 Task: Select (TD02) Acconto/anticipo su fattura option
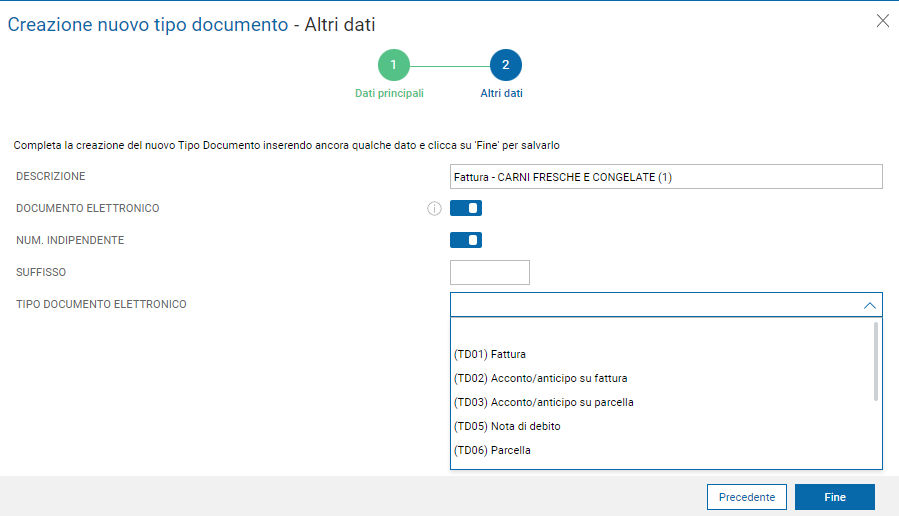pyautogui.click(x=662, y=378)
